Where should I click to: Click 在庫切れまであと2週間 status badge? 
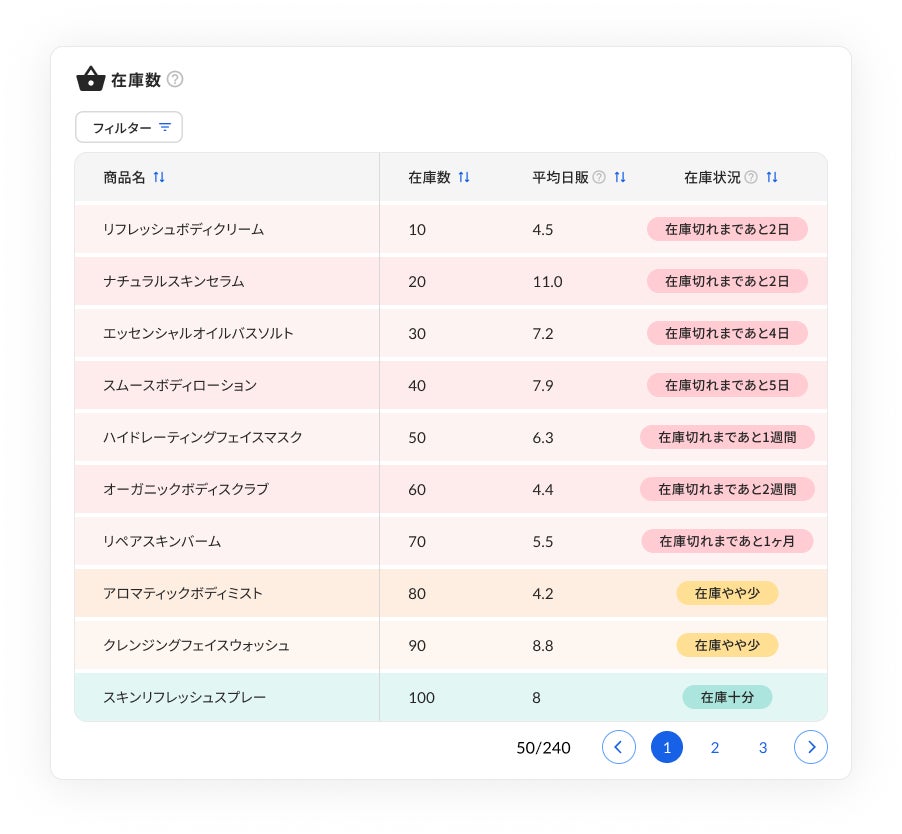click(727, 489)
